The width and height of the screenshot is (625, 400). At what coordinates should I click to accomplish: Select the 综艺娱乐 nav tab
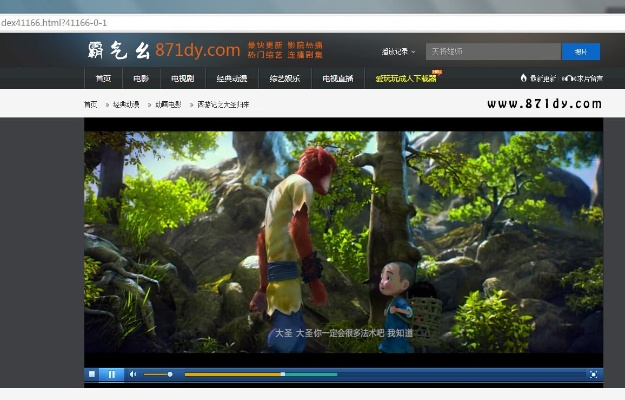pos(285,78)
